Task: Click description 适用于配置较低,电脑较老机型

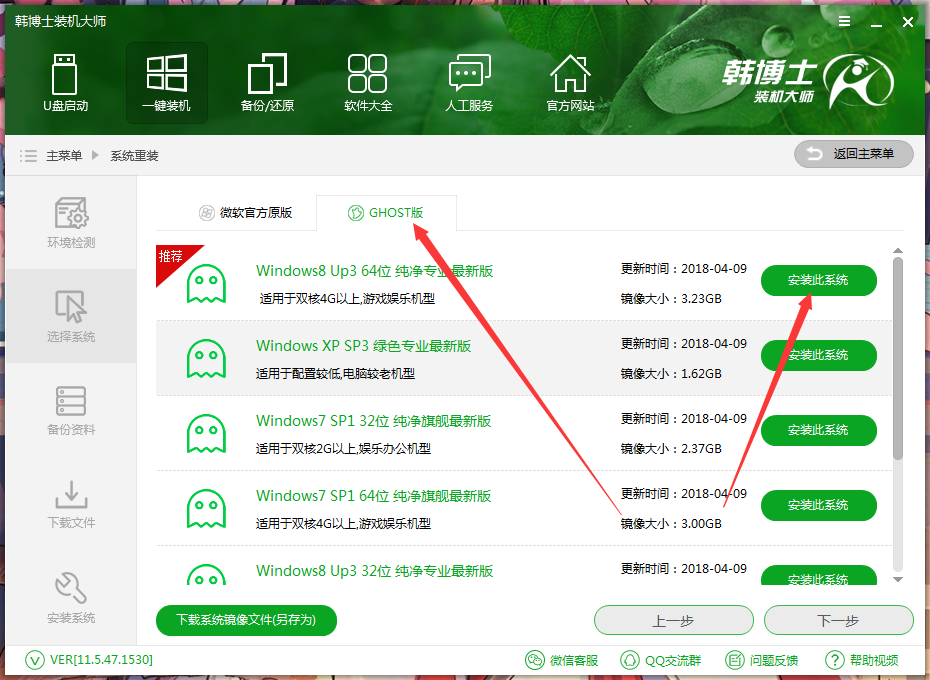Action: [335, 374]
